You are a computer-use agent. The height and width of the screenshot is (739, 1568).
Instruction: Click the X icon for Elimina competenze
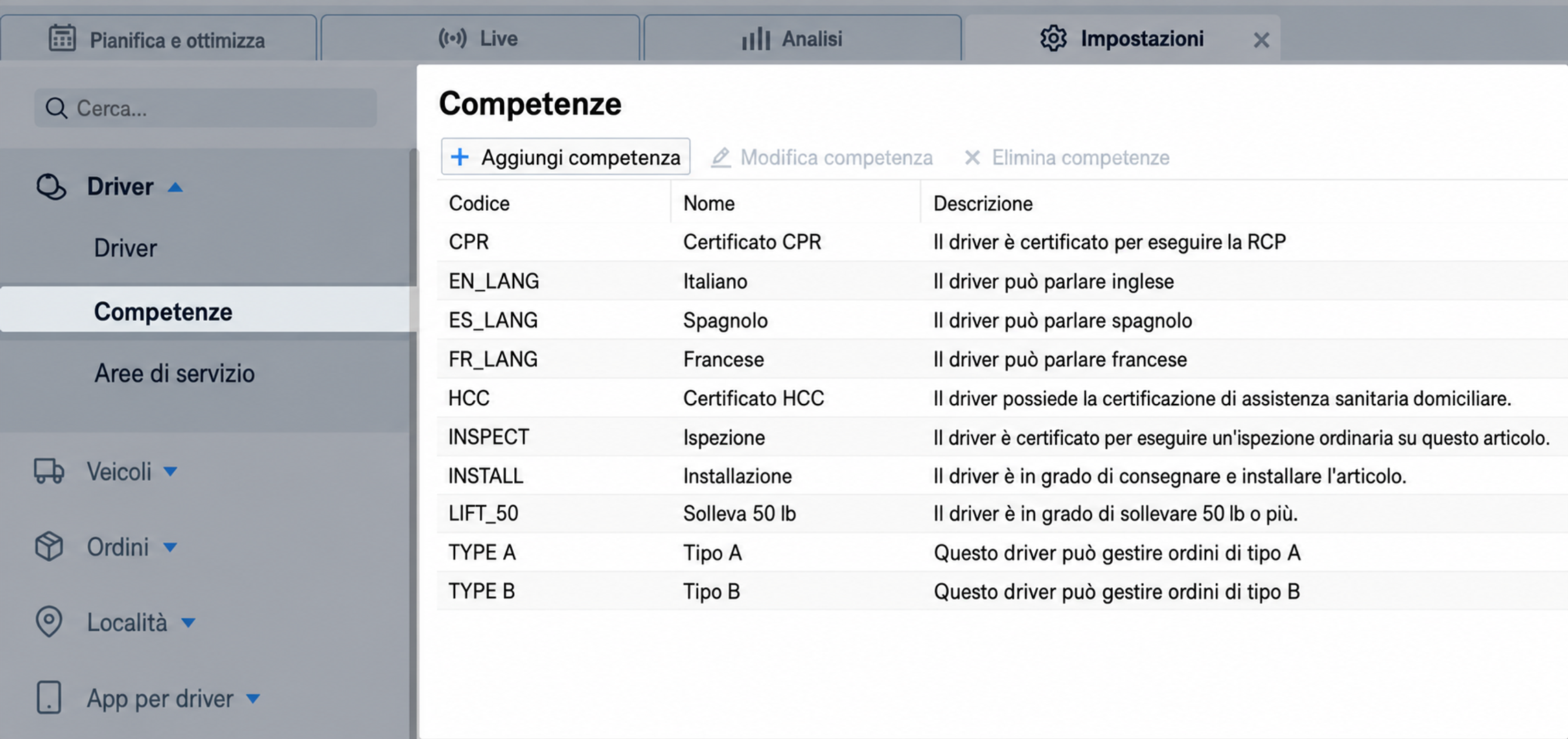coord(972,157)
